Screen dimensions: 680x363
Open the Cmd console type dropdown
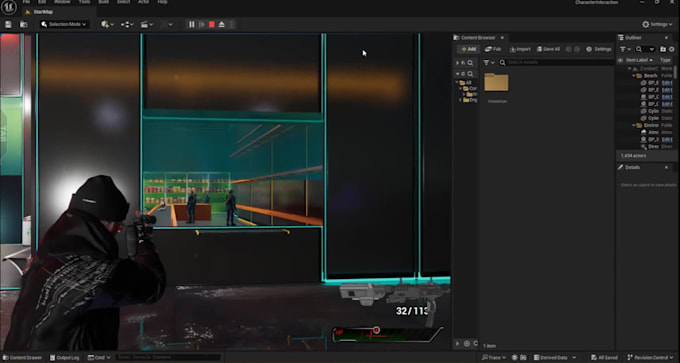click(99, 358)
